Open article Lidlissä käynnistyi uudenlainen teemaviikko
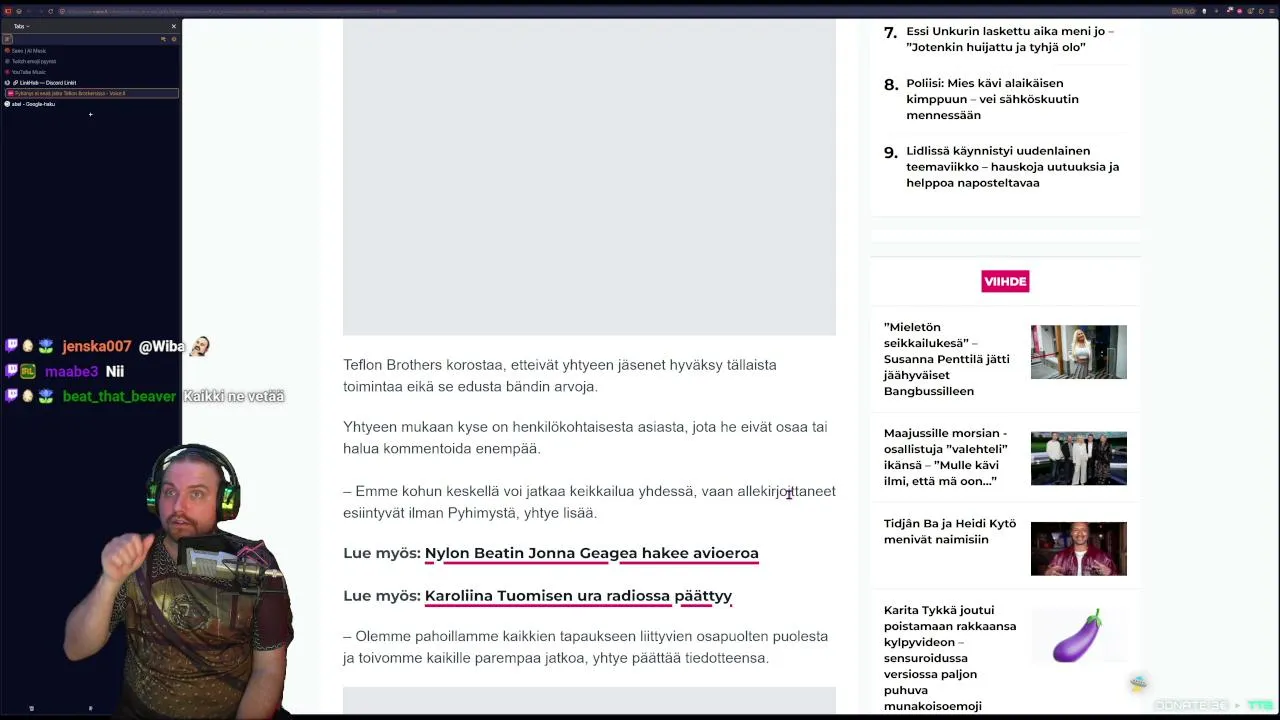This screenshot has width=1280, height=720. tap(1012, 167)
